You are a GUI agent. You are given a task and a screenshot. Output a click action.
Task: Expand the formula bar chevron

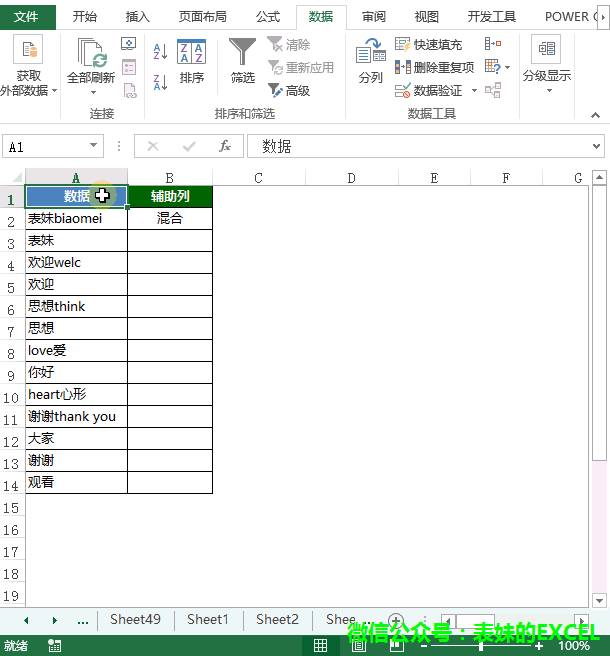(596, 146)
